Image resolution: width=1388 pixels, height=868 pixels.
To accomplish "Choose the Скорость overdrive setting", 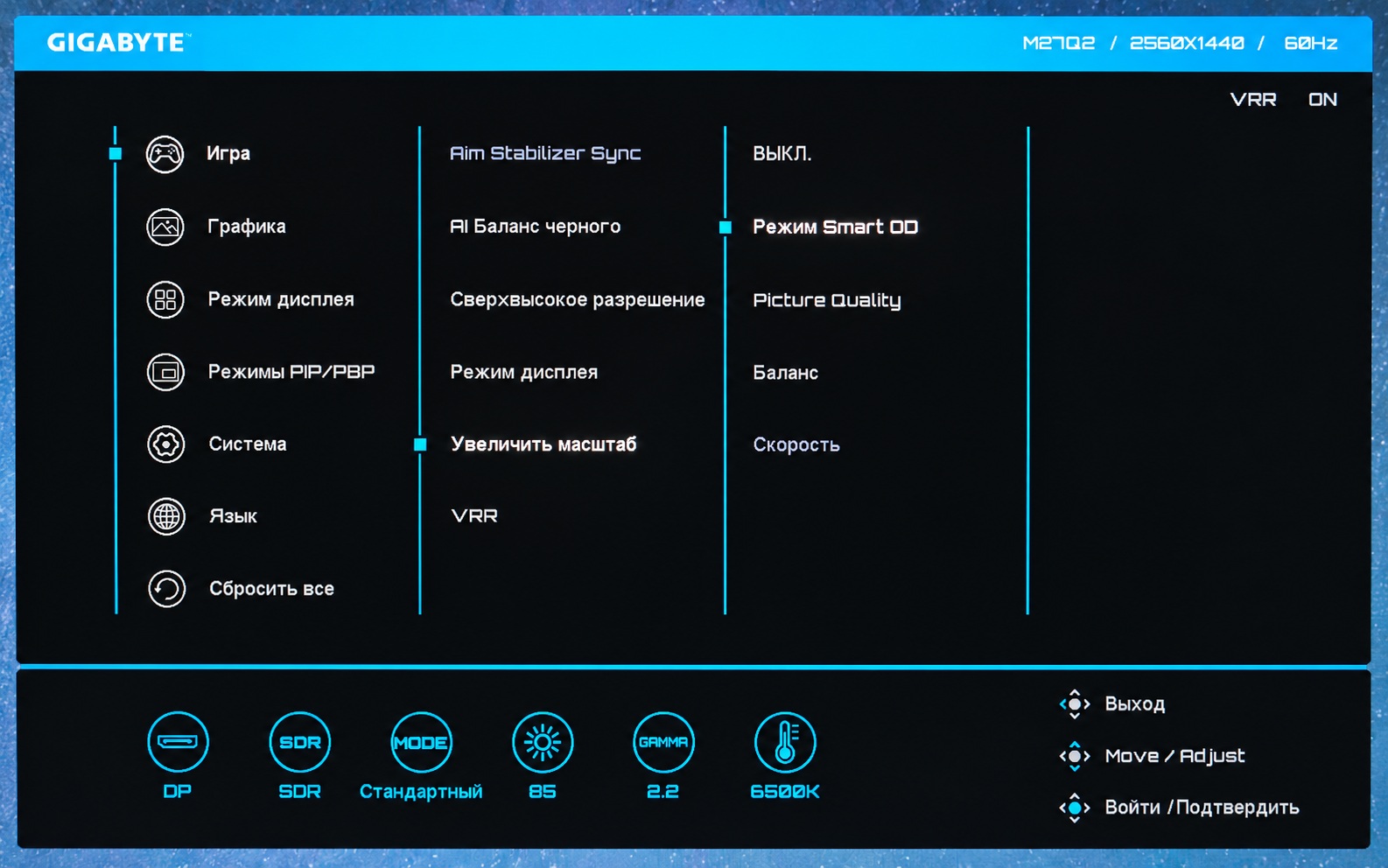I will point(796,444).
